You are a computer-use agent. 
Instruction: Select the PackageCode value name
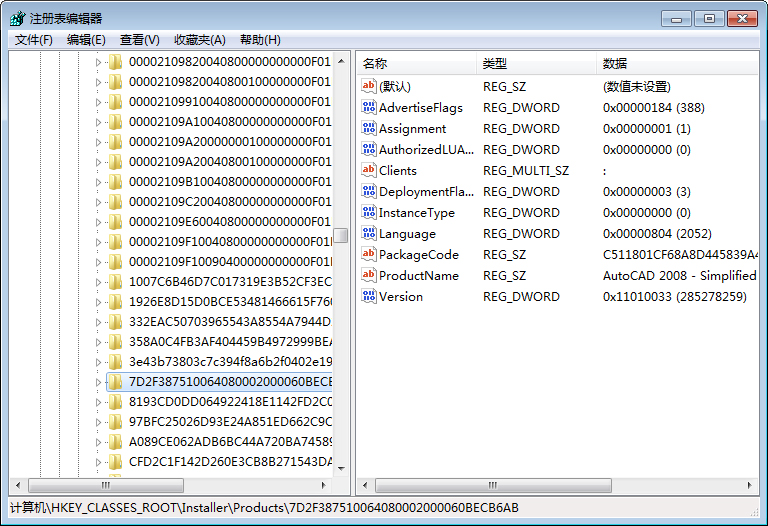tap(419, 255)
